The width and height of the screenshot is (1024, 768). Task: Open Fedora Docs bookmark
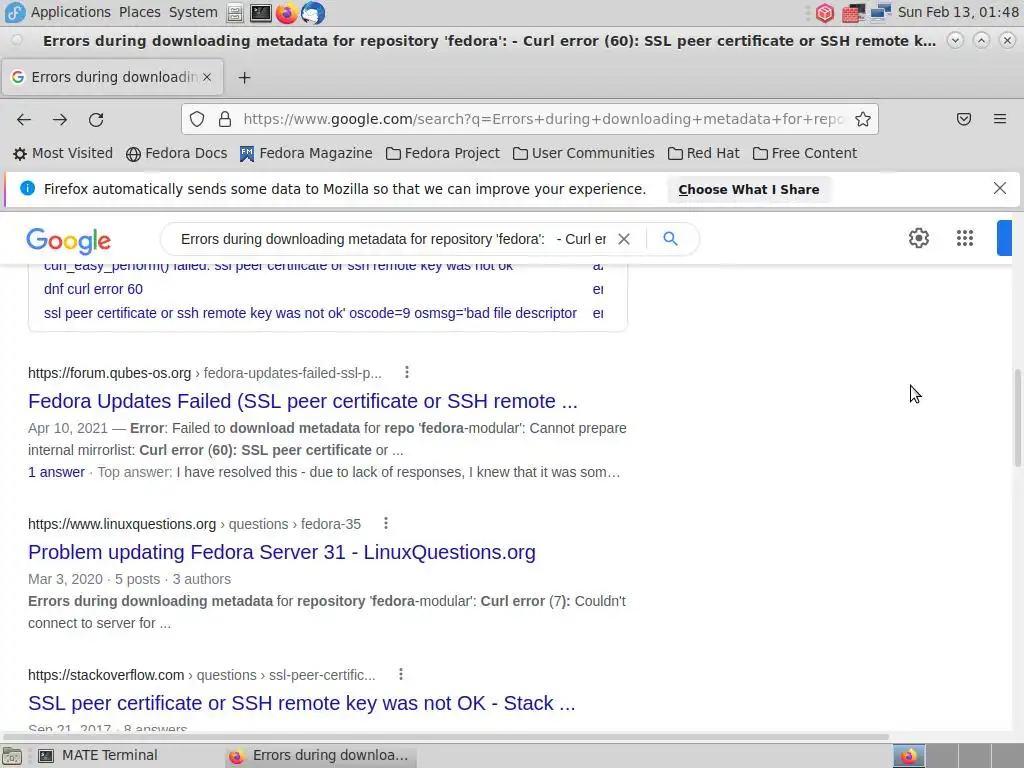(176, 153)
